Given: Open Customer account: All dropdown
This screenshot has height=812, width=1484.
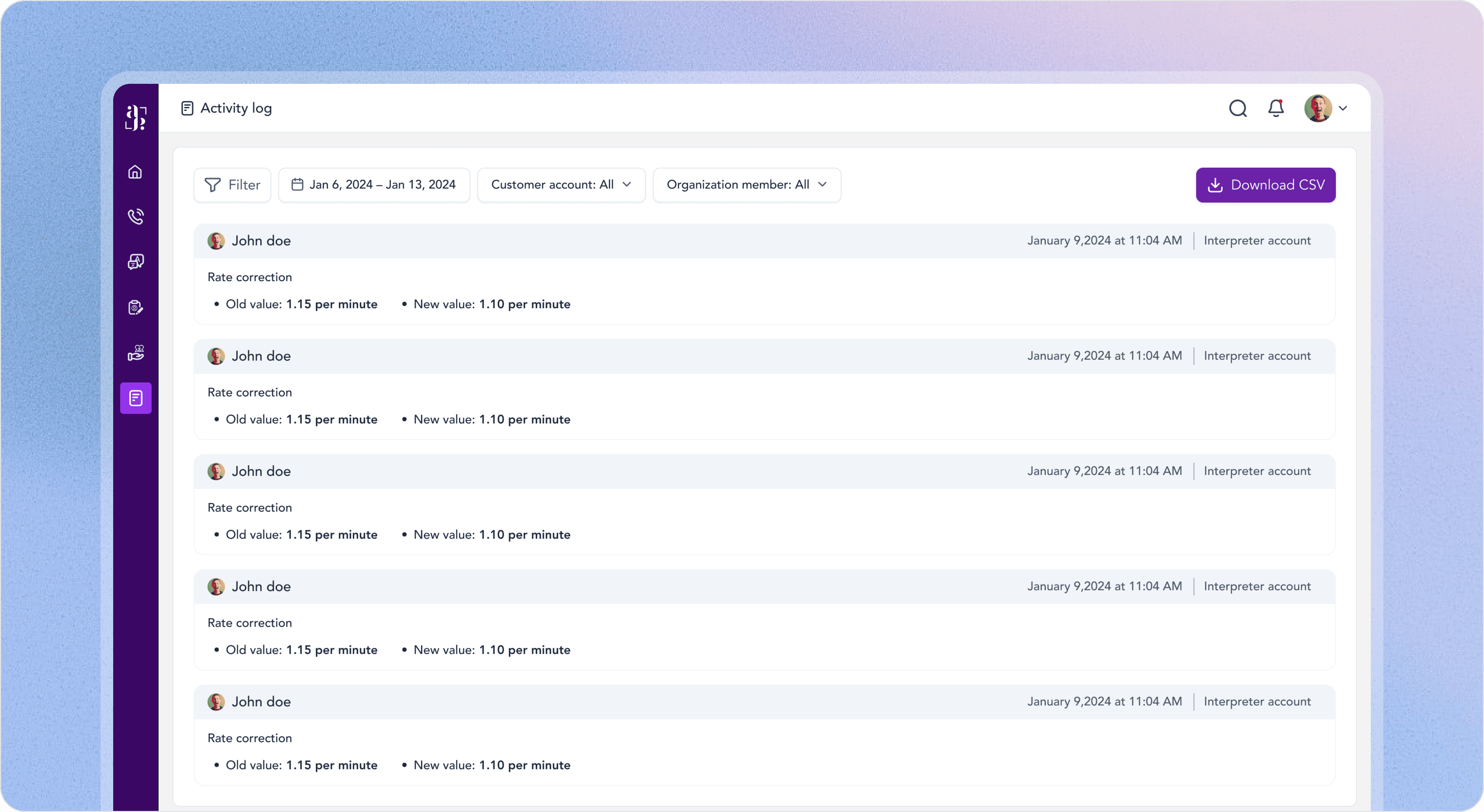Looking at the screenshot, I should tap(561, 185).
